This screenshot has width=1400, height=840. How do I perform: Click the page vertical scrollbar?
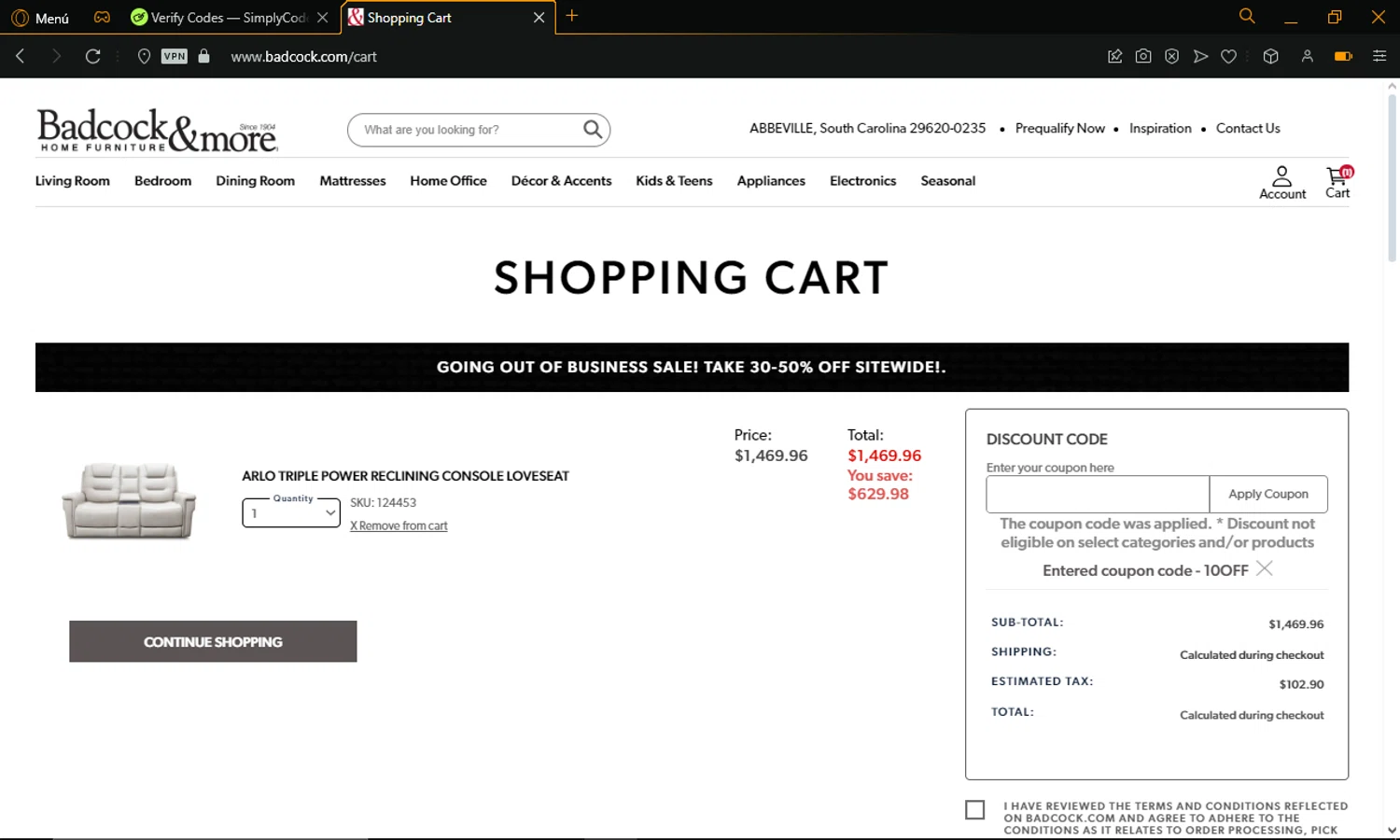1392,177
